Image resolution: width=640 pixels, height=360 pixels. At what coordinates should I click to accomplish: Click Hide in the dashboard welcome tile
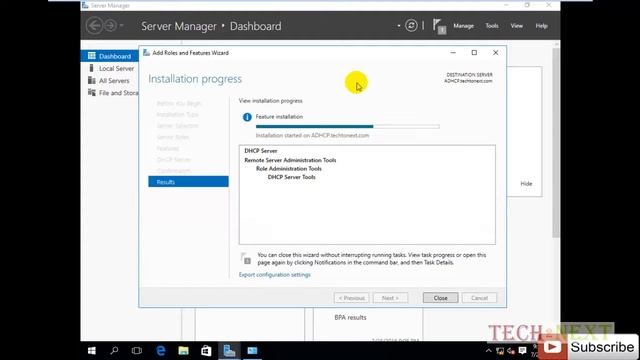point(526,184)
